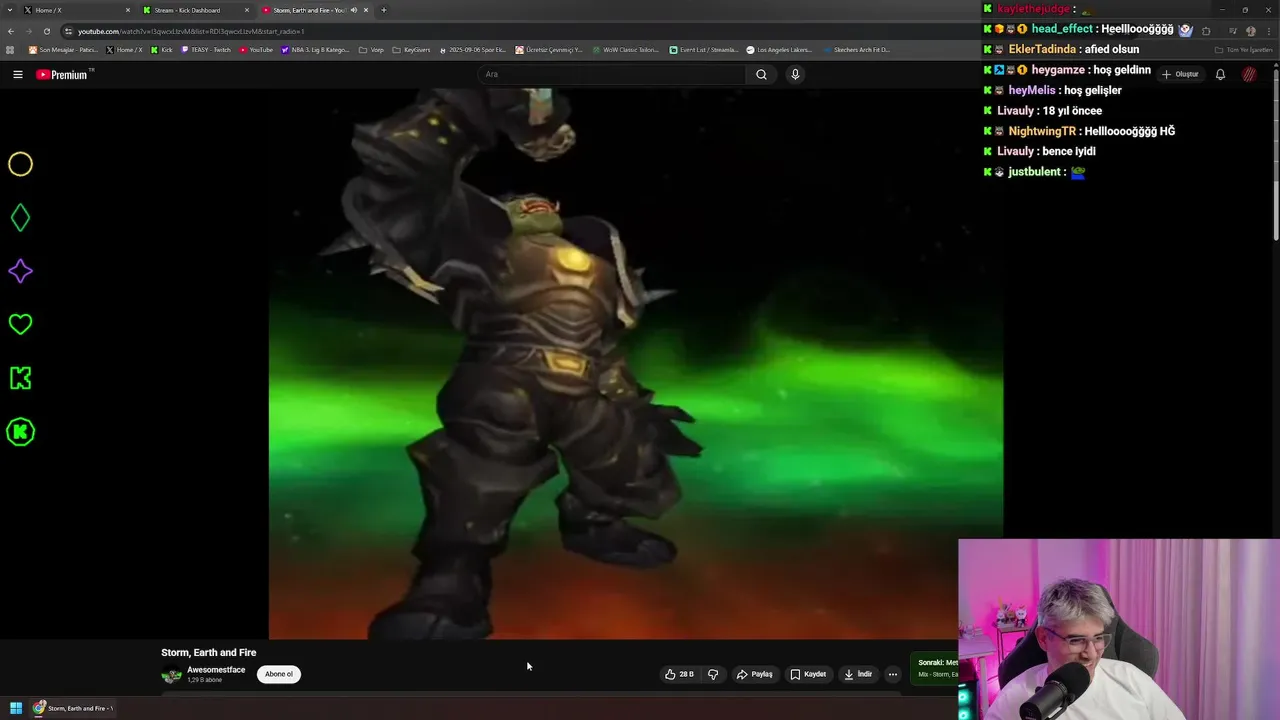
Task: Expand the tab search dropdown arrow
Action: coord(10,10)
